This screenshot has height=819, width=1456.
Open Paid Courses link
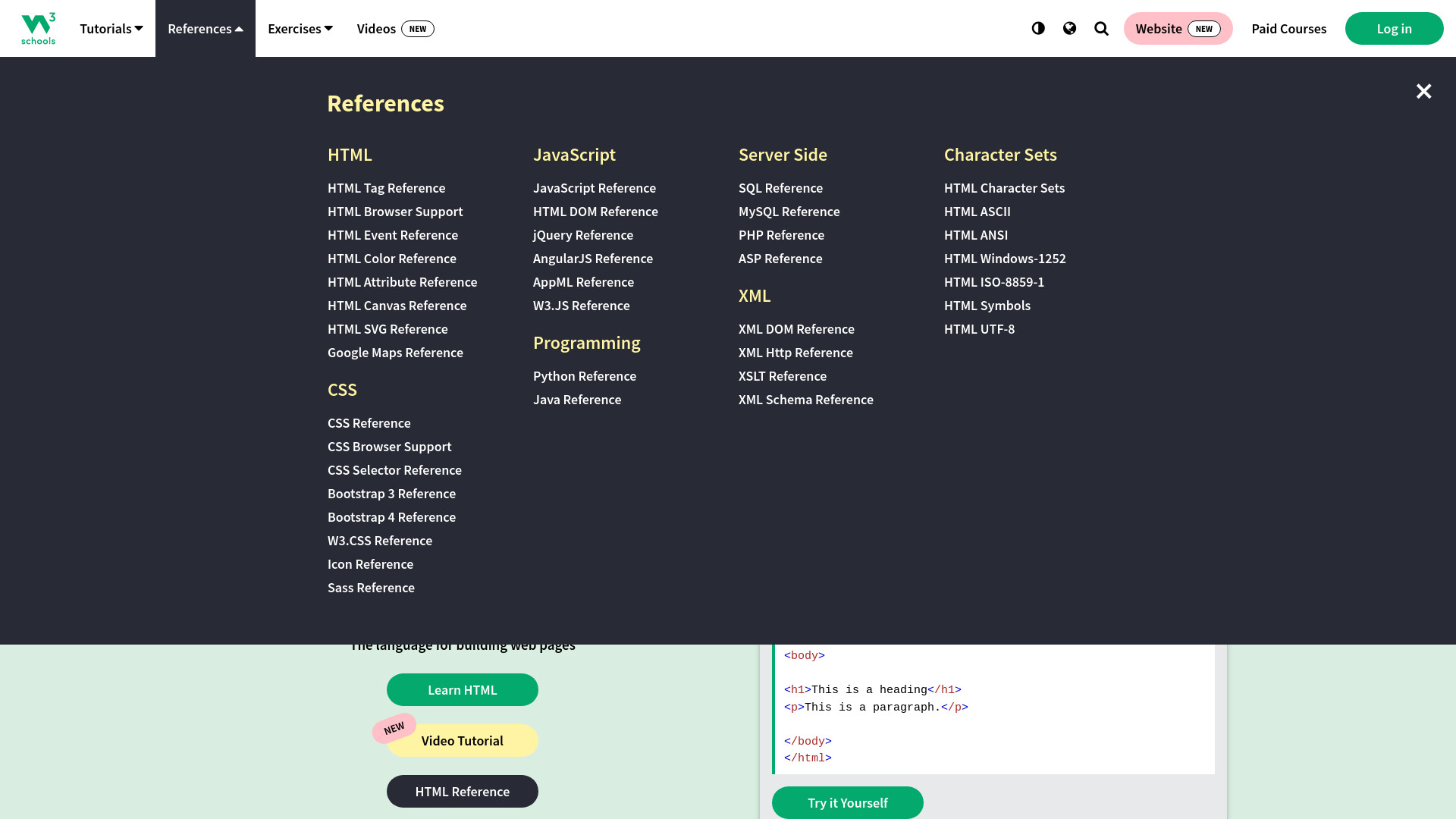tap(1288, 29)
